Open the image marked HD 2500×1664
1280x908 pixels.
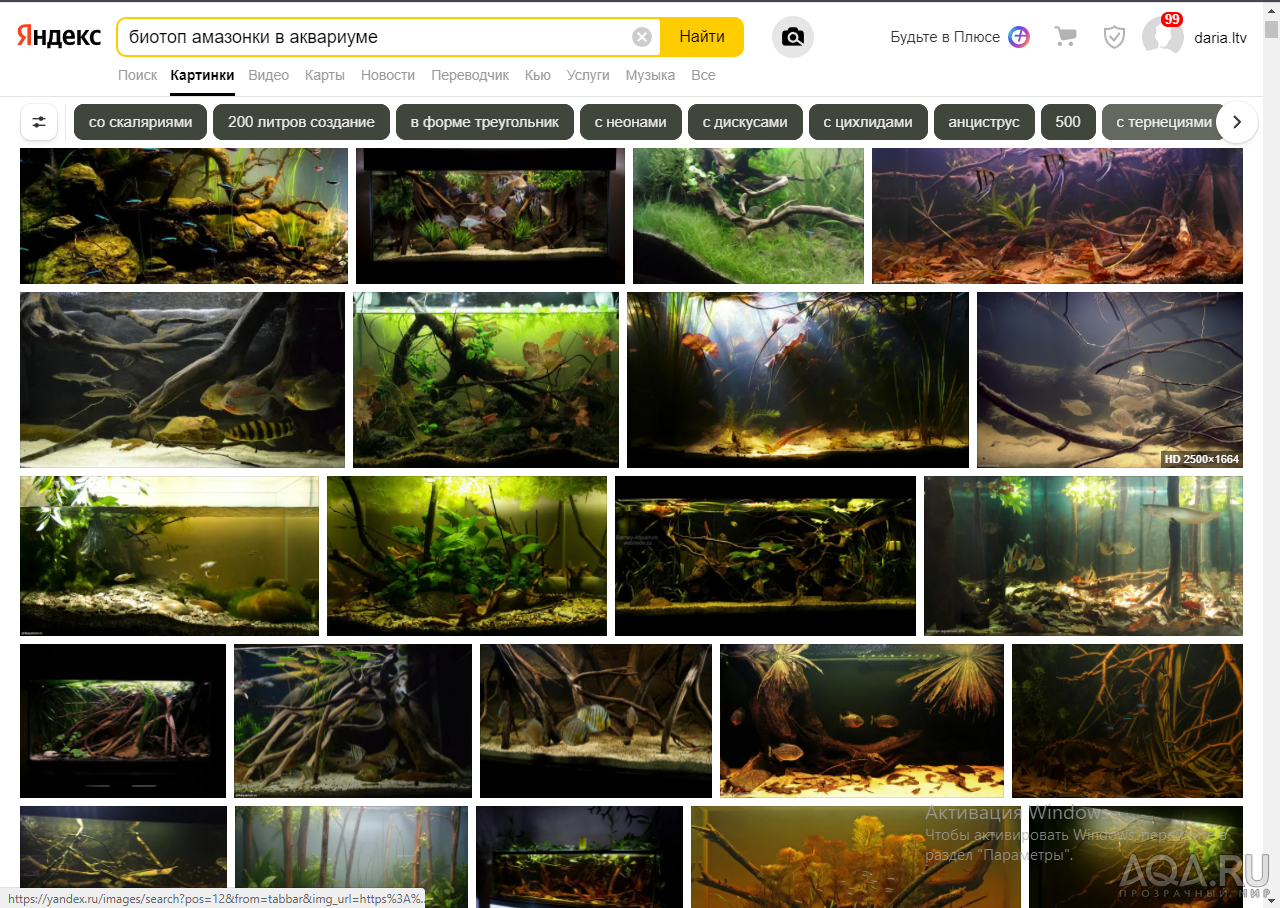point(1110,380)
